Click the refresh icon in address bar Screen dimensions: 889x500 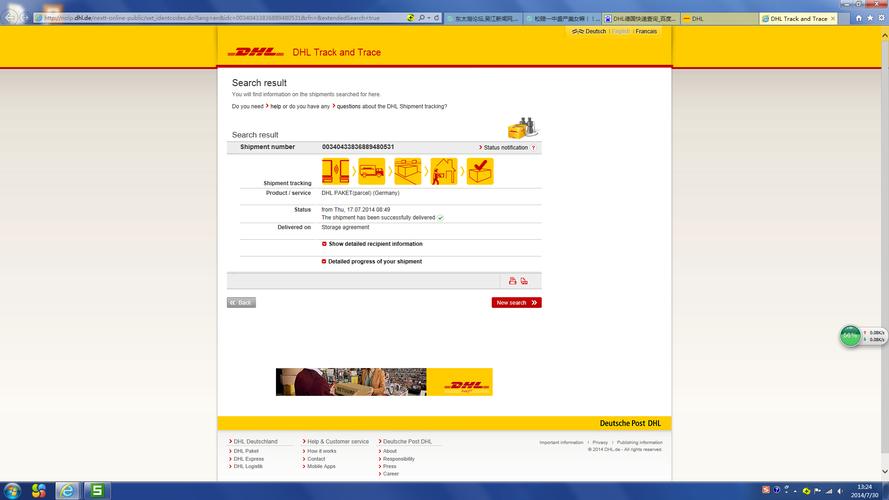(x=437, y=18)
